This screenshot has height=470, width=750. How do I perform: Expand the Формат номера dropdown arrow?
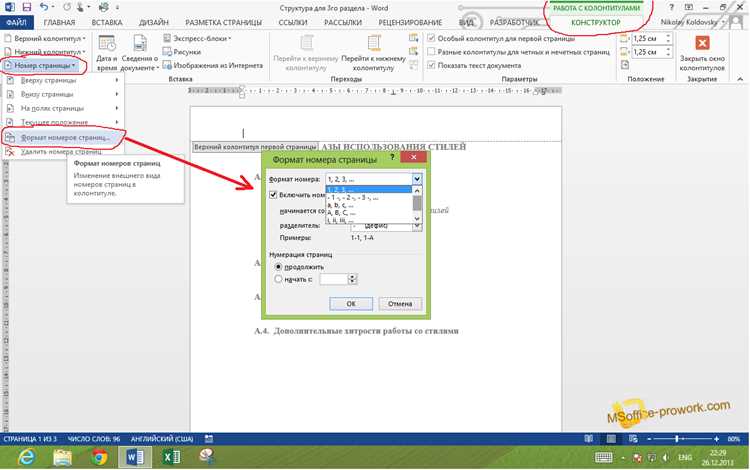click(x=417, y=179)
